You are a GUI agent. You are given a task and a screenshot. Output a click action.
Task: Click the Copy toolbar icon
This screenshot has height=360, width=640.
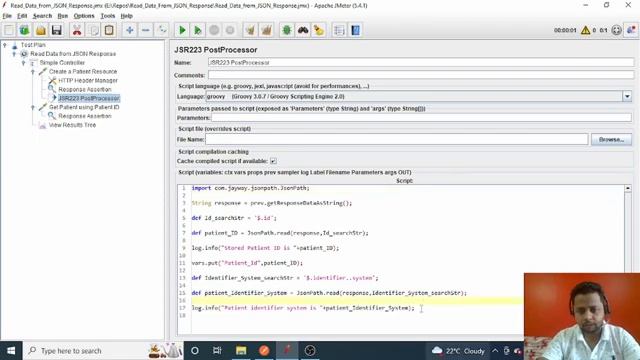pos(93,30)
